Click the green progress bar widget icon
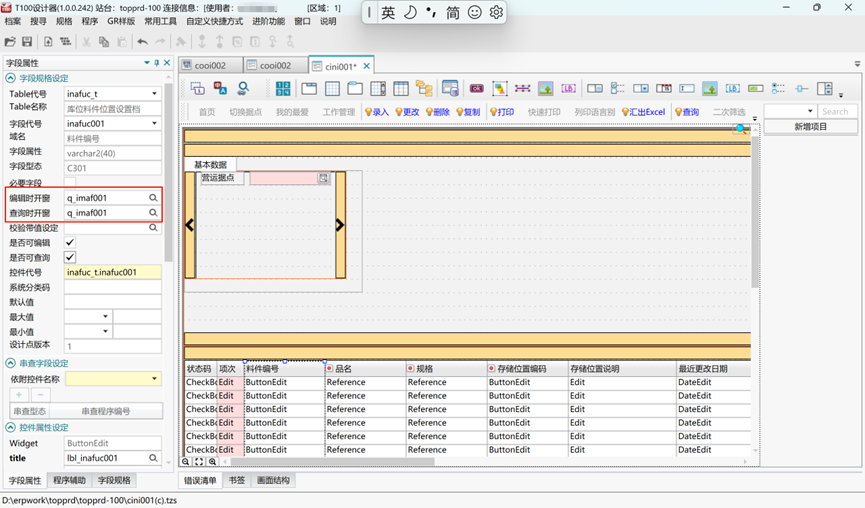This screenshot has width=865, height=508. point(755,88)
